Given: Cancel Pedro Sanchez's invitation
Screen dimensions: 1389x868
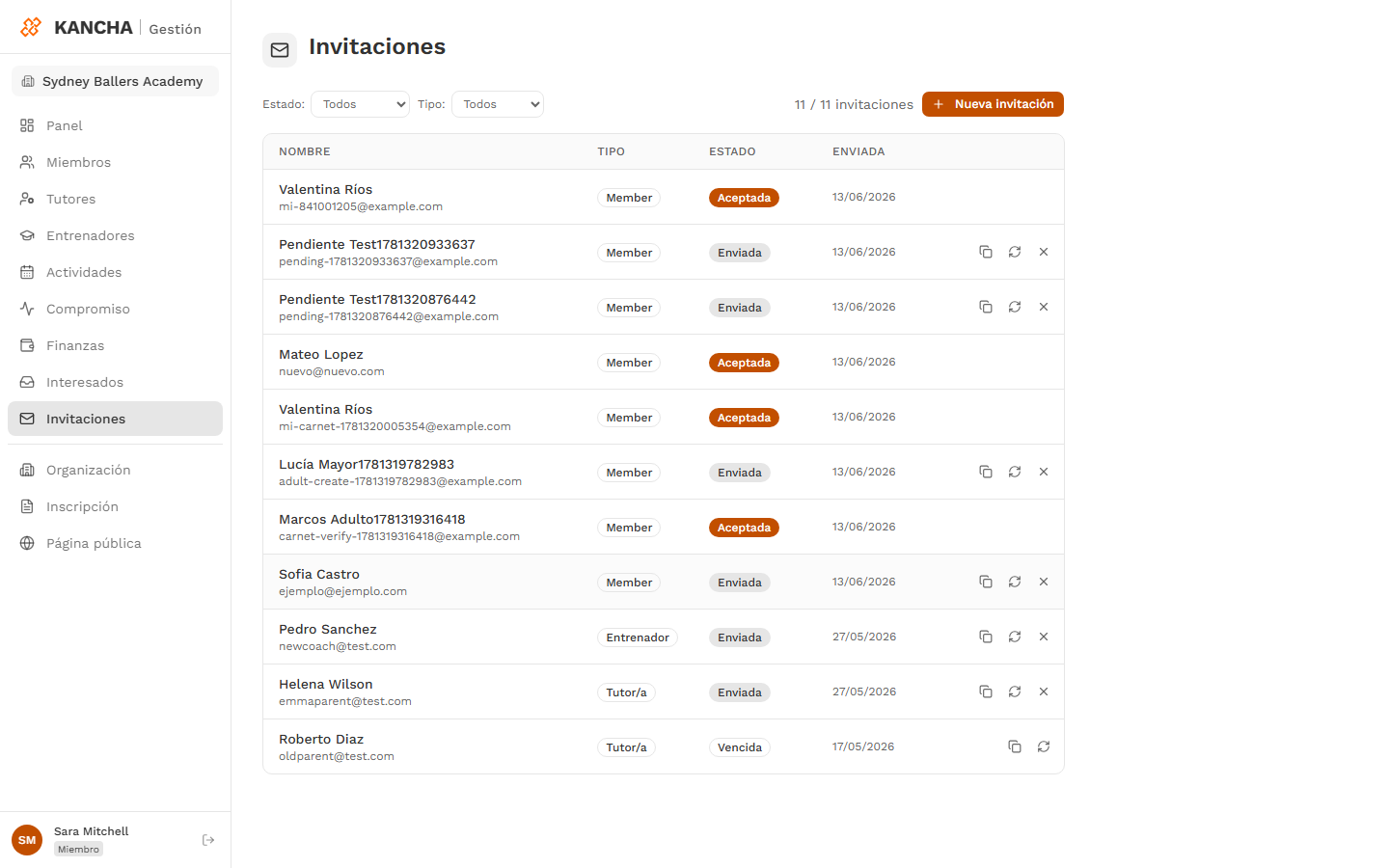Looking at the screenshot, I should (x=1044, y=637).
